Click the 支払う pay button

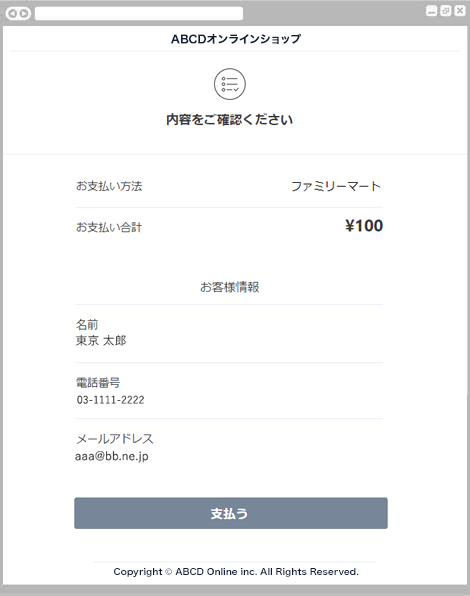231,513
